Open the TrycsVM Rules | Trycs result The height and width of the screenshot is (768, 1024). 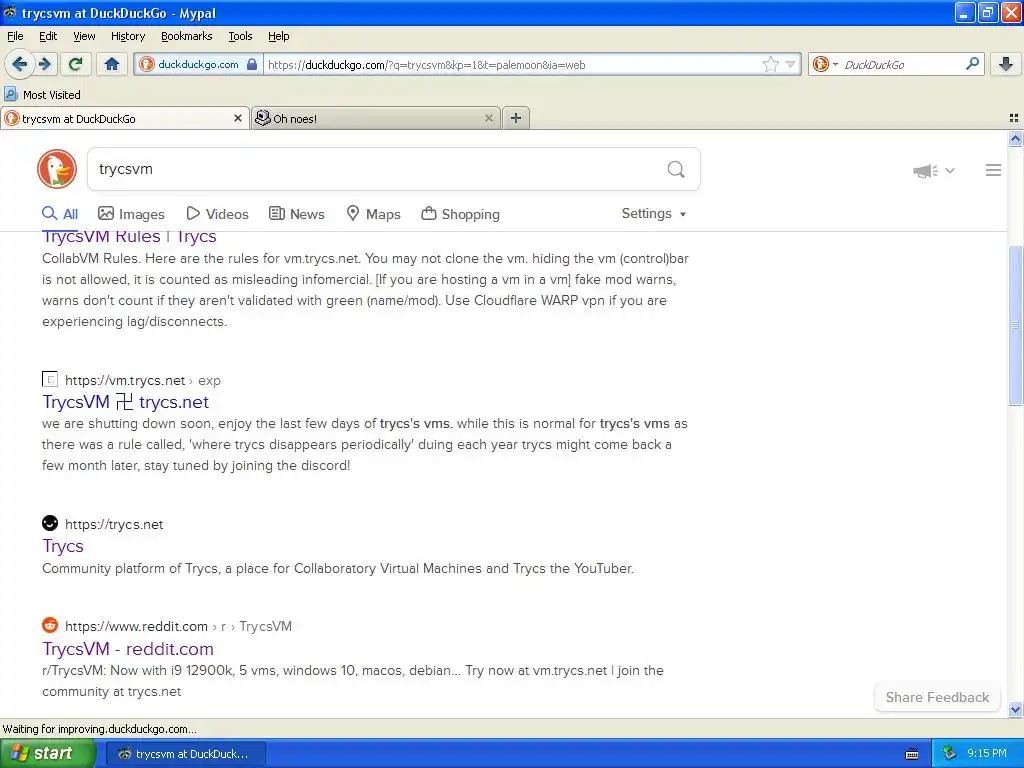pyautogui.click(x=129, y=236)
